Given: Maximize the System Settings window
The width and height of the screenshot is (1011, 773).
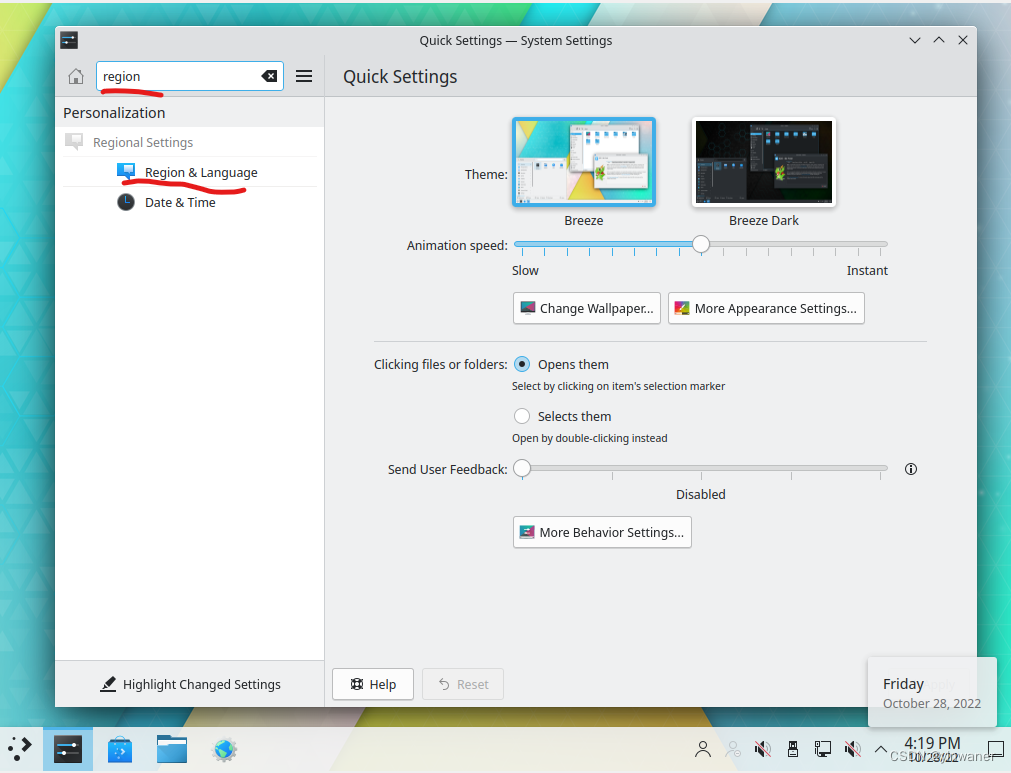Looking at the screenshot, I should point(939,40).
